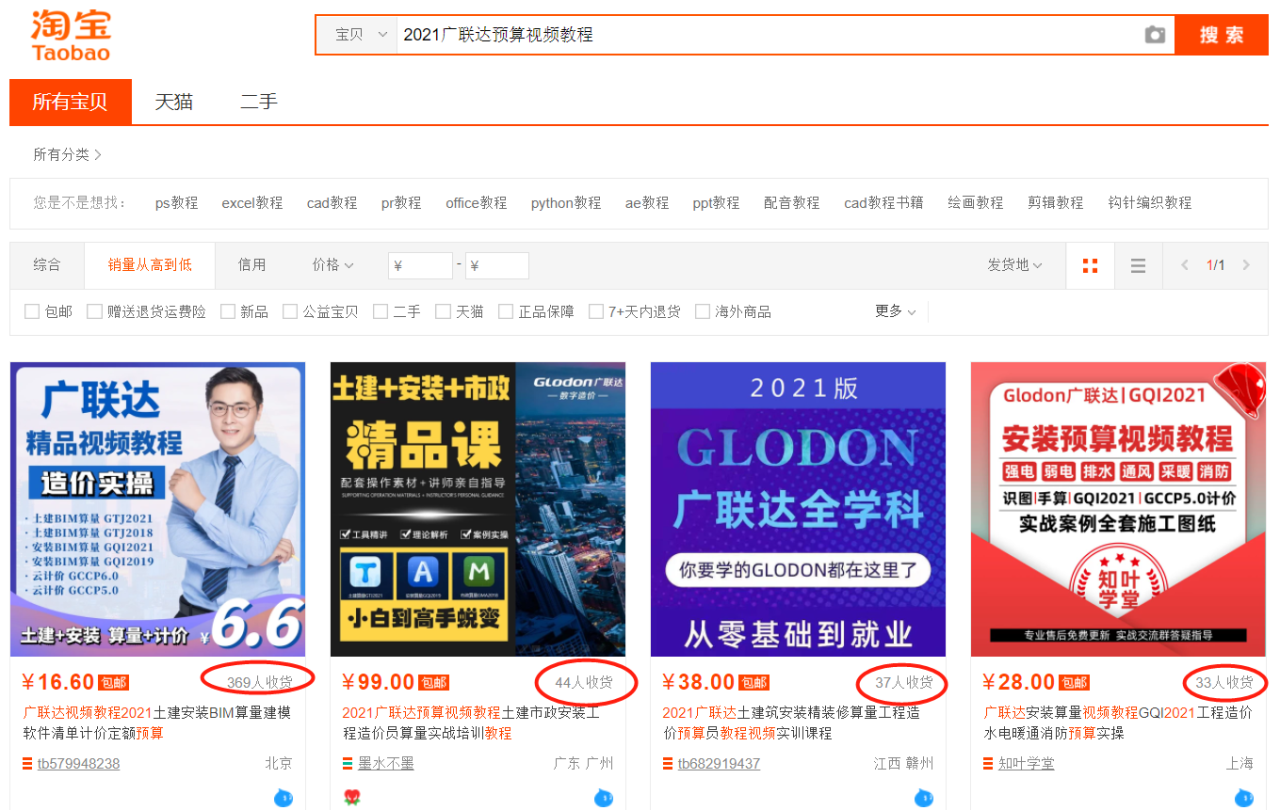Enable the 天猫 filter checkbox
Viewport: 1280px width, 810px height.
[443, 312]
